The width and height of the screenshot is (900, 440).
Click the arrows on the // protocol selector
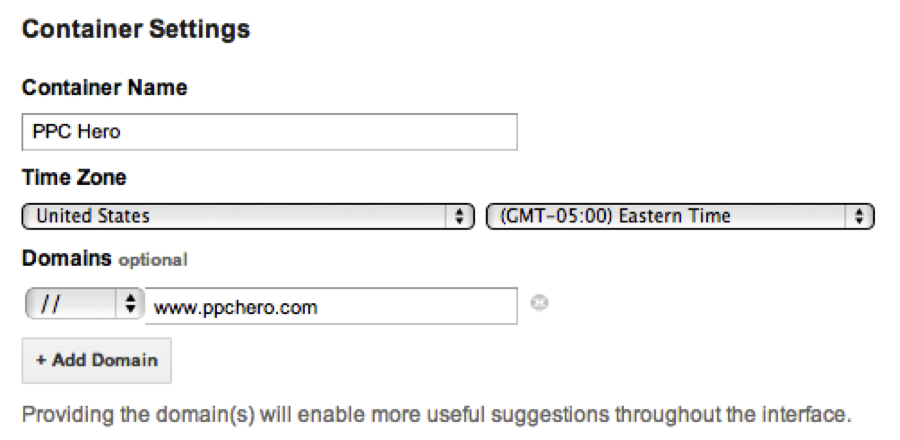131,303
